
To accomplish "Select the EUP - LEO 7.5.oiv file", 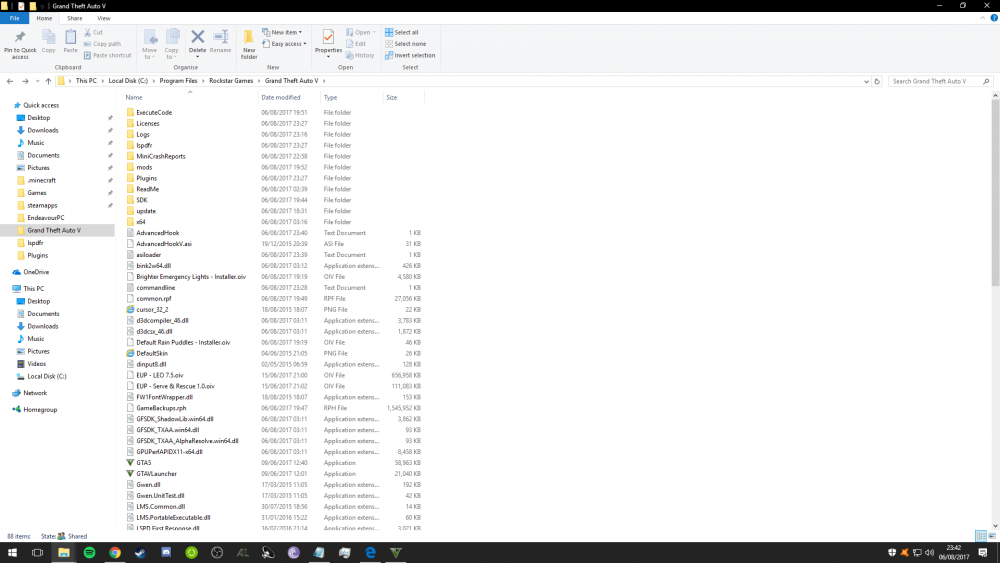I will coord(159,375).
